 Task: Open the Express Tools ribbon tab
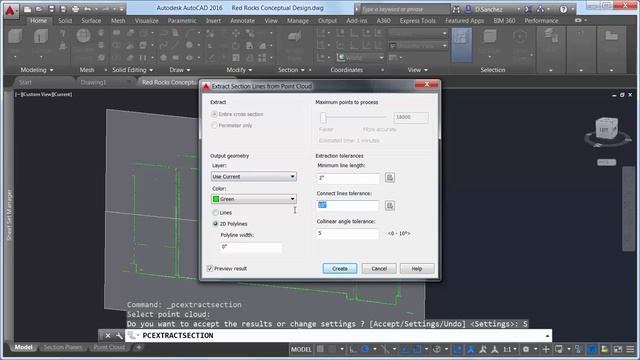tap(418, 20)
